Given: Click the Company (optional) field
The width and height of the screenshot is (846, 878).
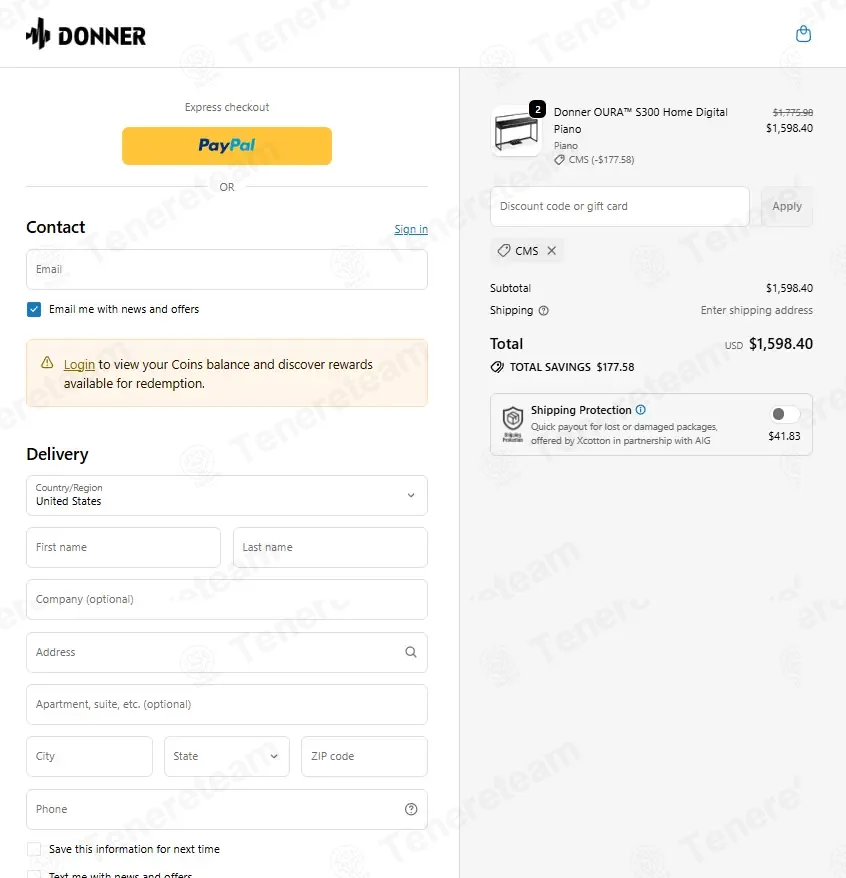Looking at the screenshot, I should (x=227, y=599).
